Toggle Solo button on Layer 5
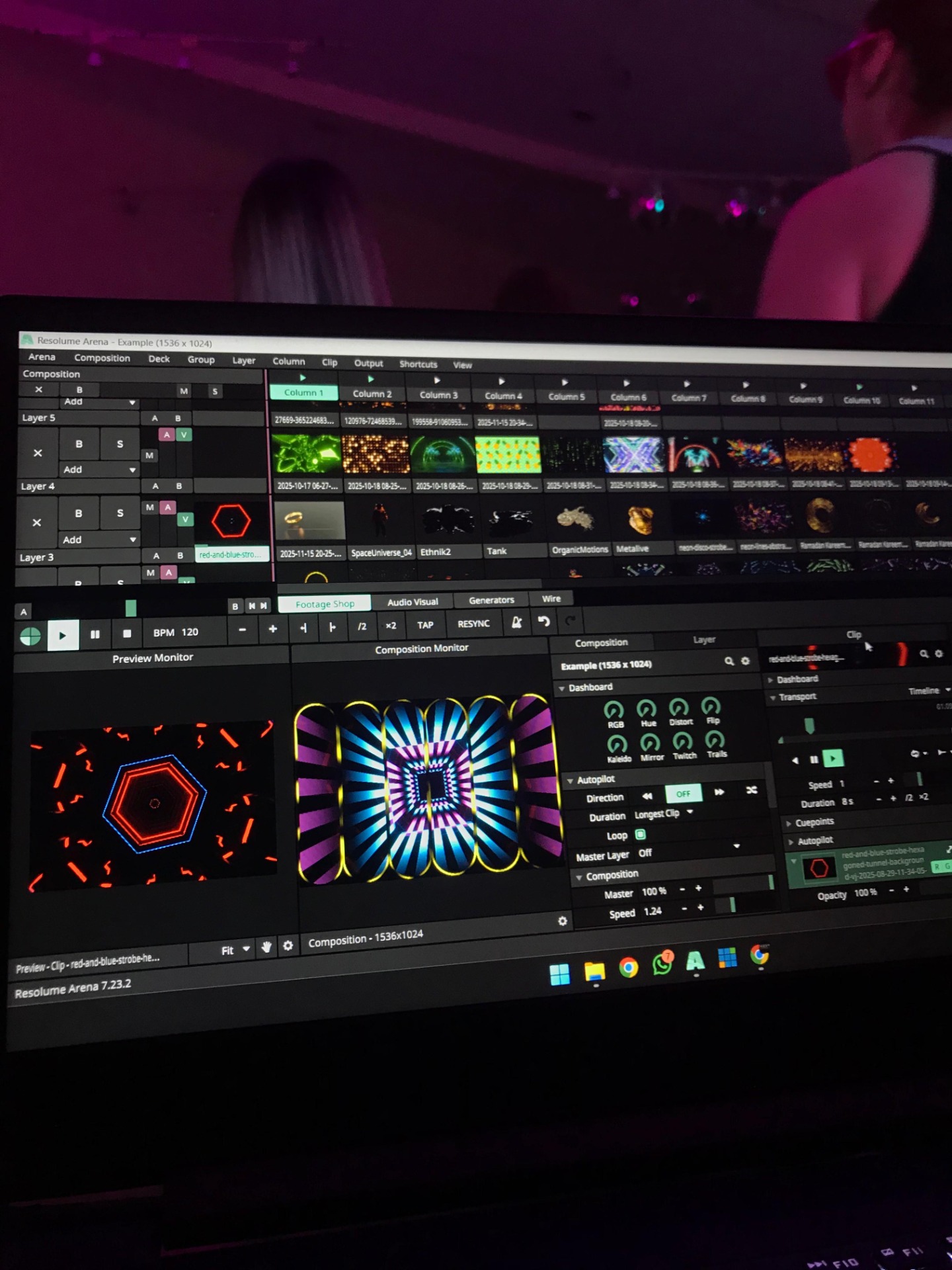The width and height of the screenshot is (952, 1270). (x=120, y=444)
